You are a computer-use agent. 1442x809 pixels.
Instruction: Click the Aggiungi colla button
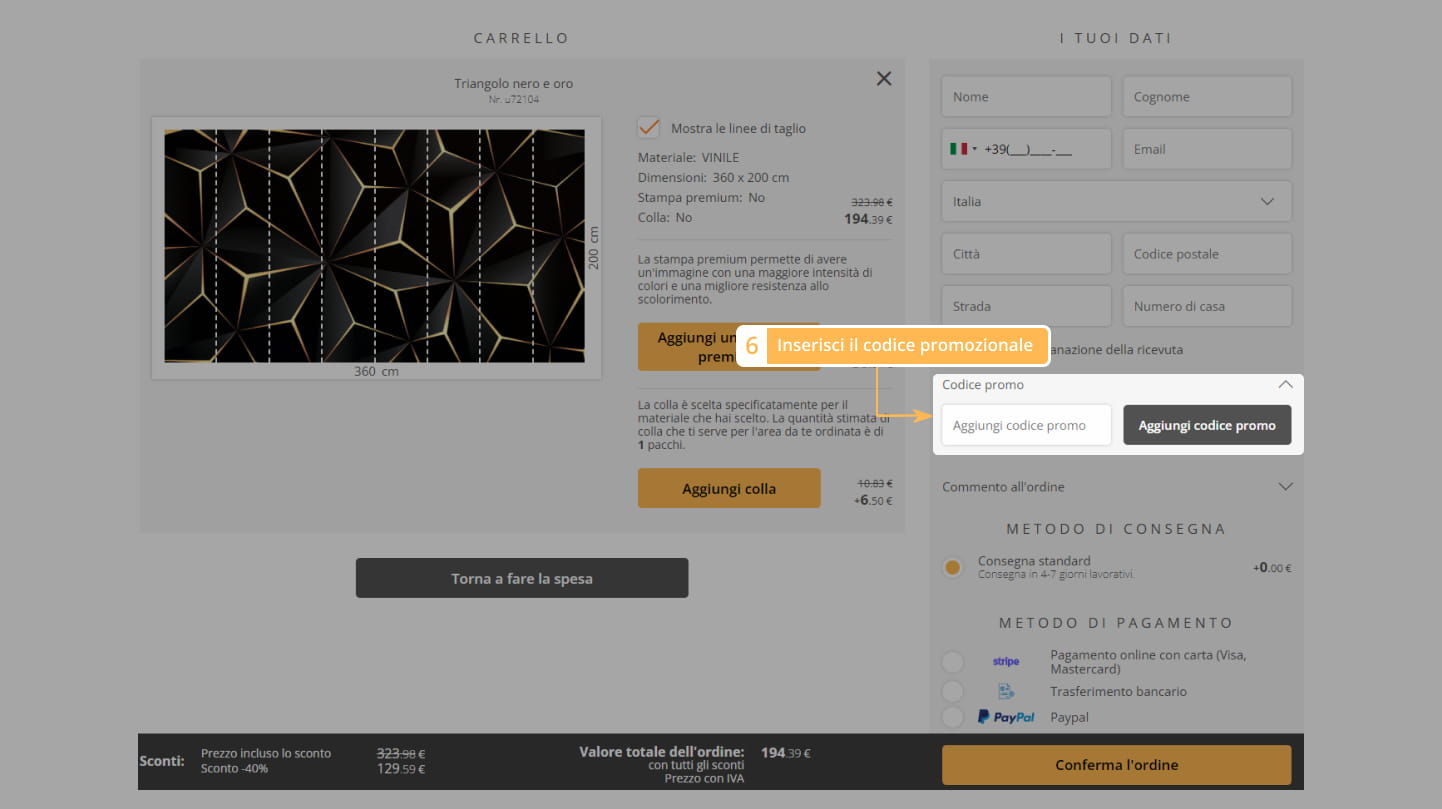(729, 488)
